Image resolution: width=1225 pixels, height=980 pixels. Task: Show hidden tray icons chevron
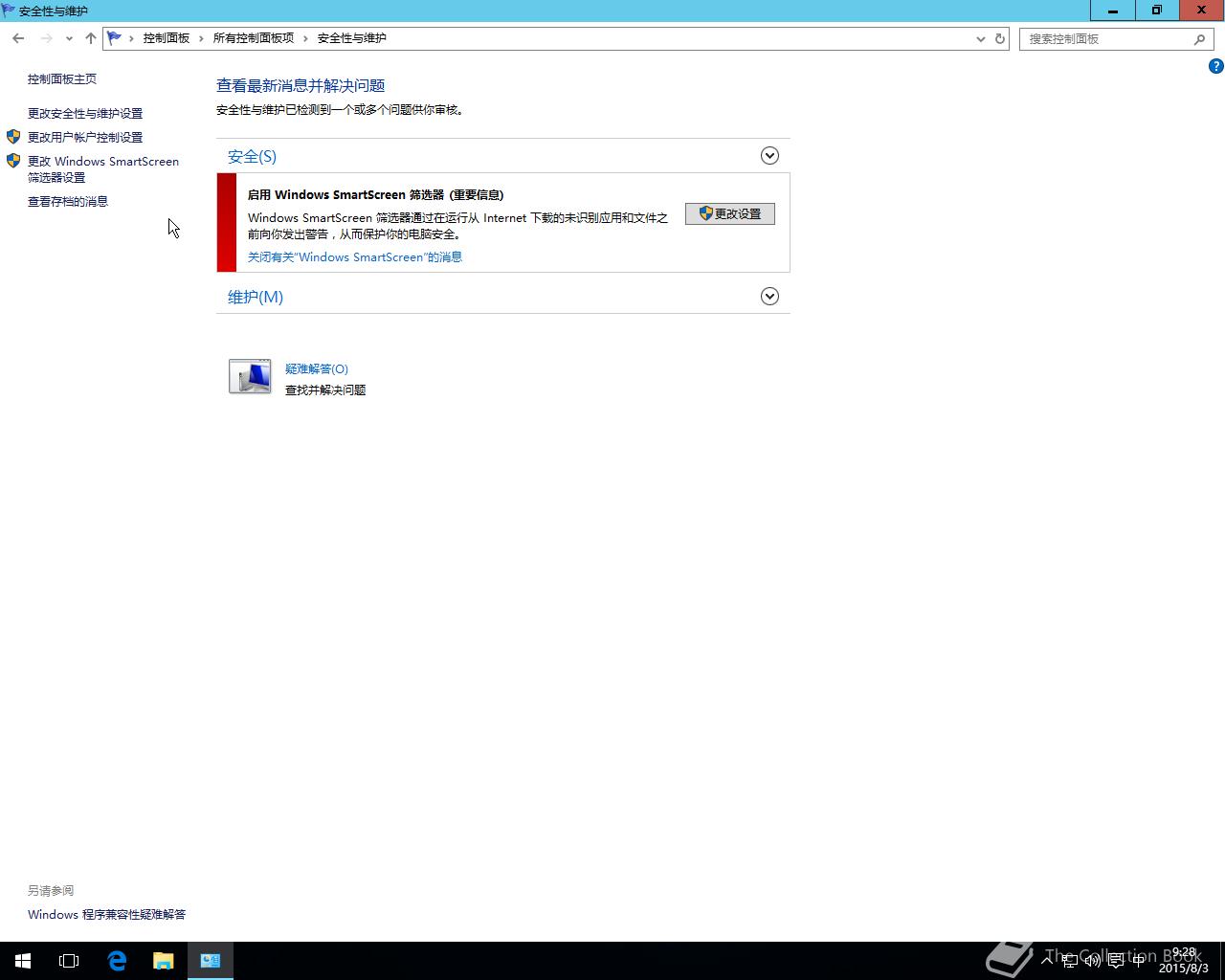point(1047,960)
